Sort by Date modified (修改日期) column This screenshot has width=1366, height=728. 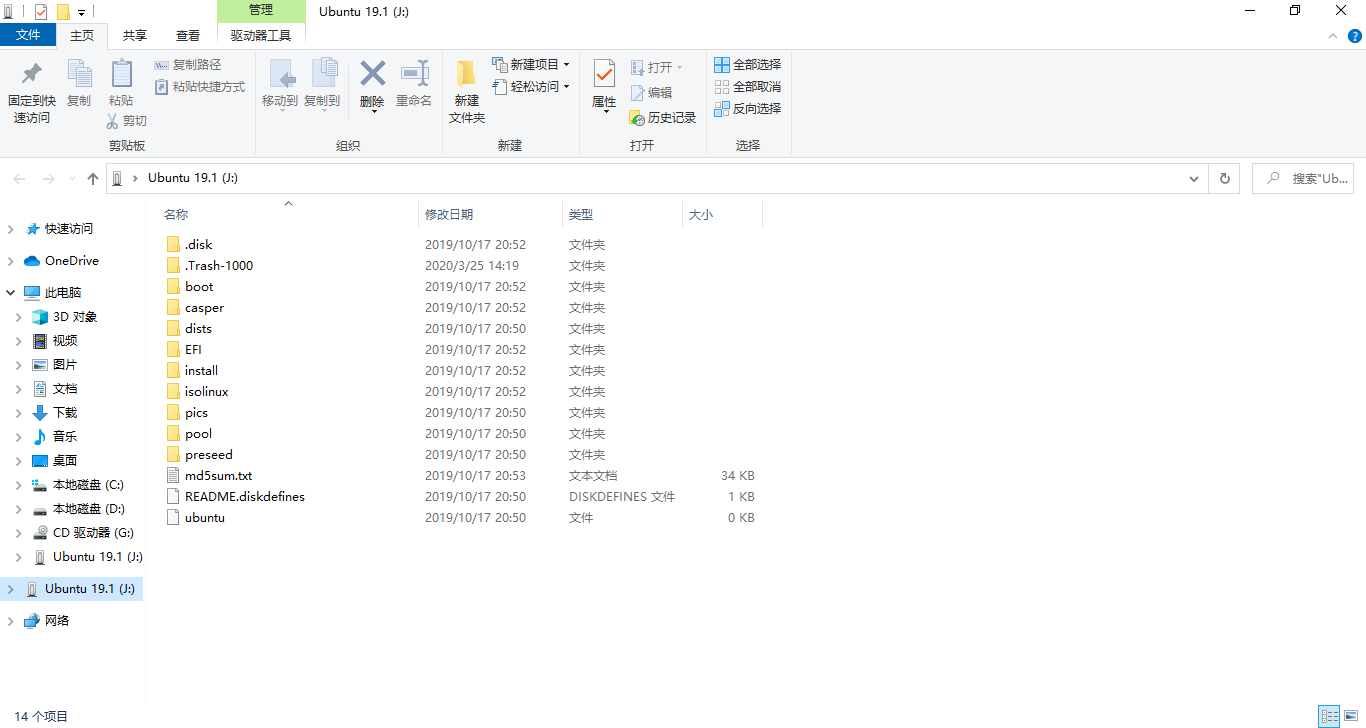pyautogui.click(x=449, y=215)
